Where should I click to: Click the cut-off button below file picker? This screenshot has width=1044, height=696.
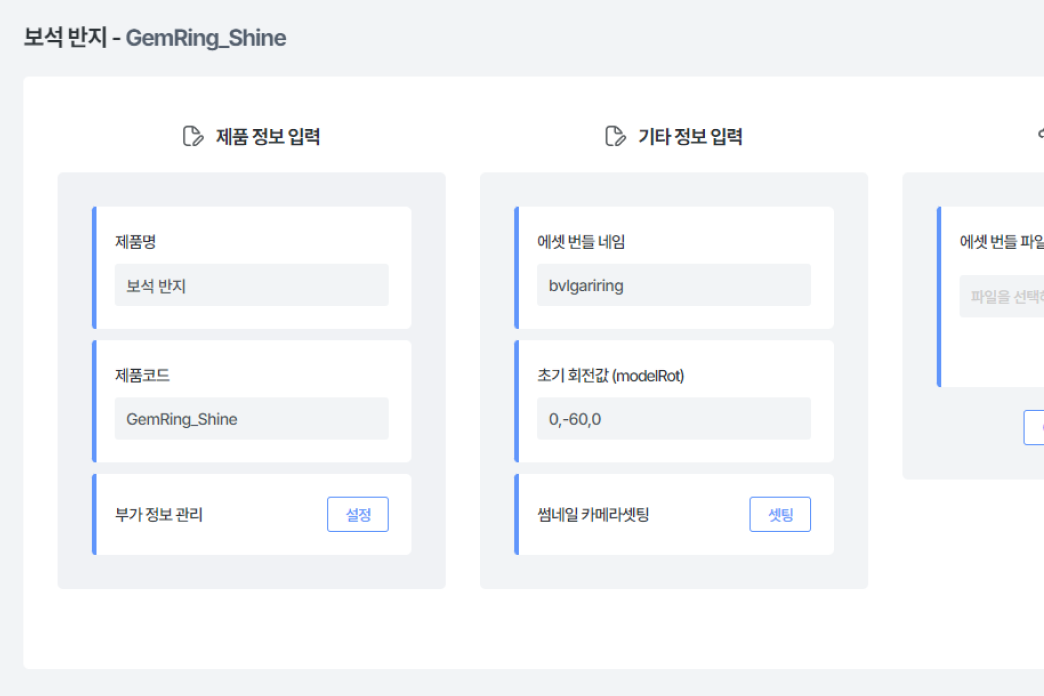(x=1034, y=427)
